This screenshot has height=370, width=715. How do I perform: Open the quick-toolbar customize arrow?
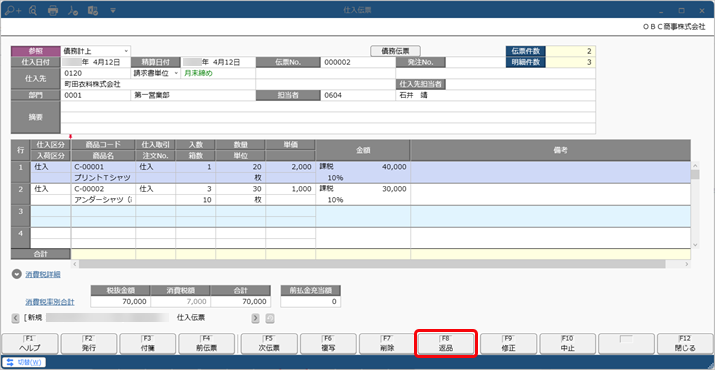(x=113, y=10)
